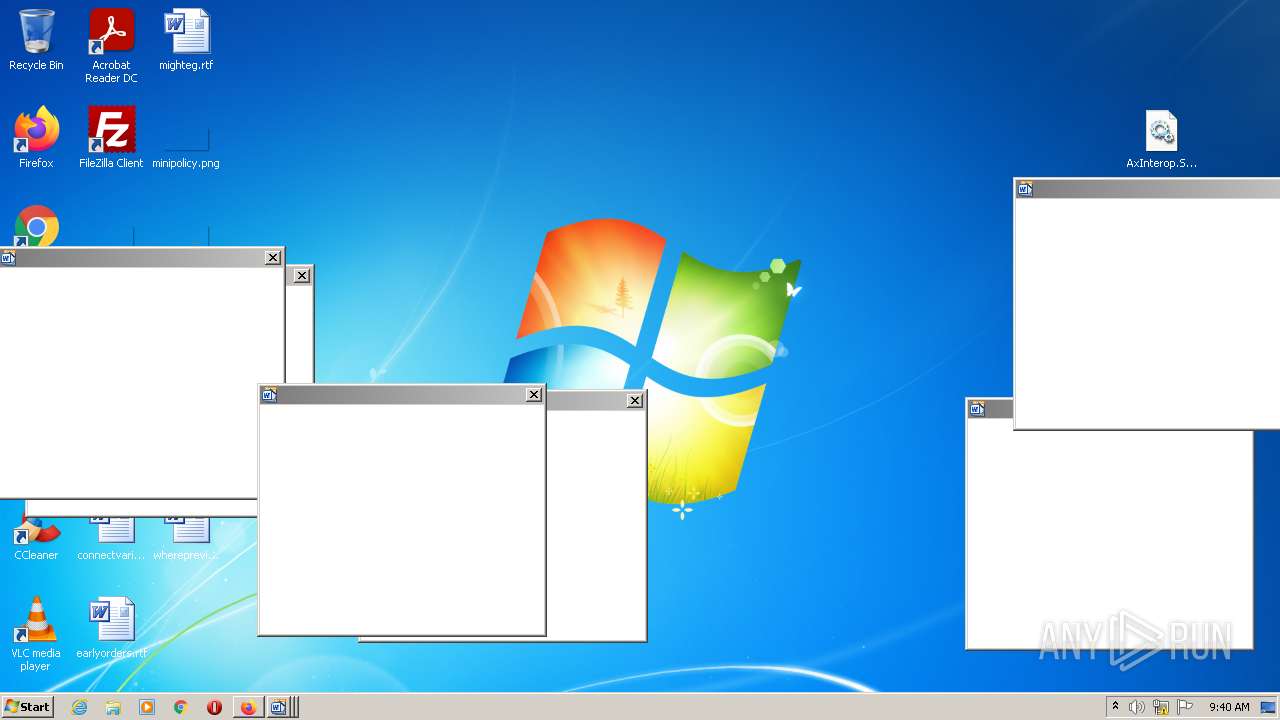1280x720 pixels.
Task: Select the mighteg.rtf document icon
Action: tap(186, 40)
